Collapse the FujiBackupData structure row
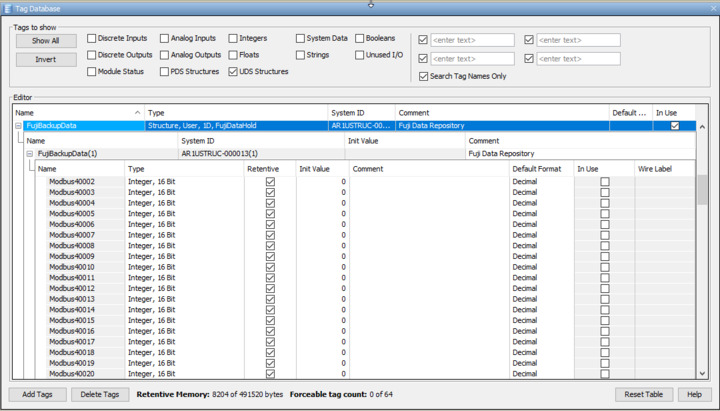Image resolution: width=720 pixels, height=411 pixels. (x=18, y=126)
